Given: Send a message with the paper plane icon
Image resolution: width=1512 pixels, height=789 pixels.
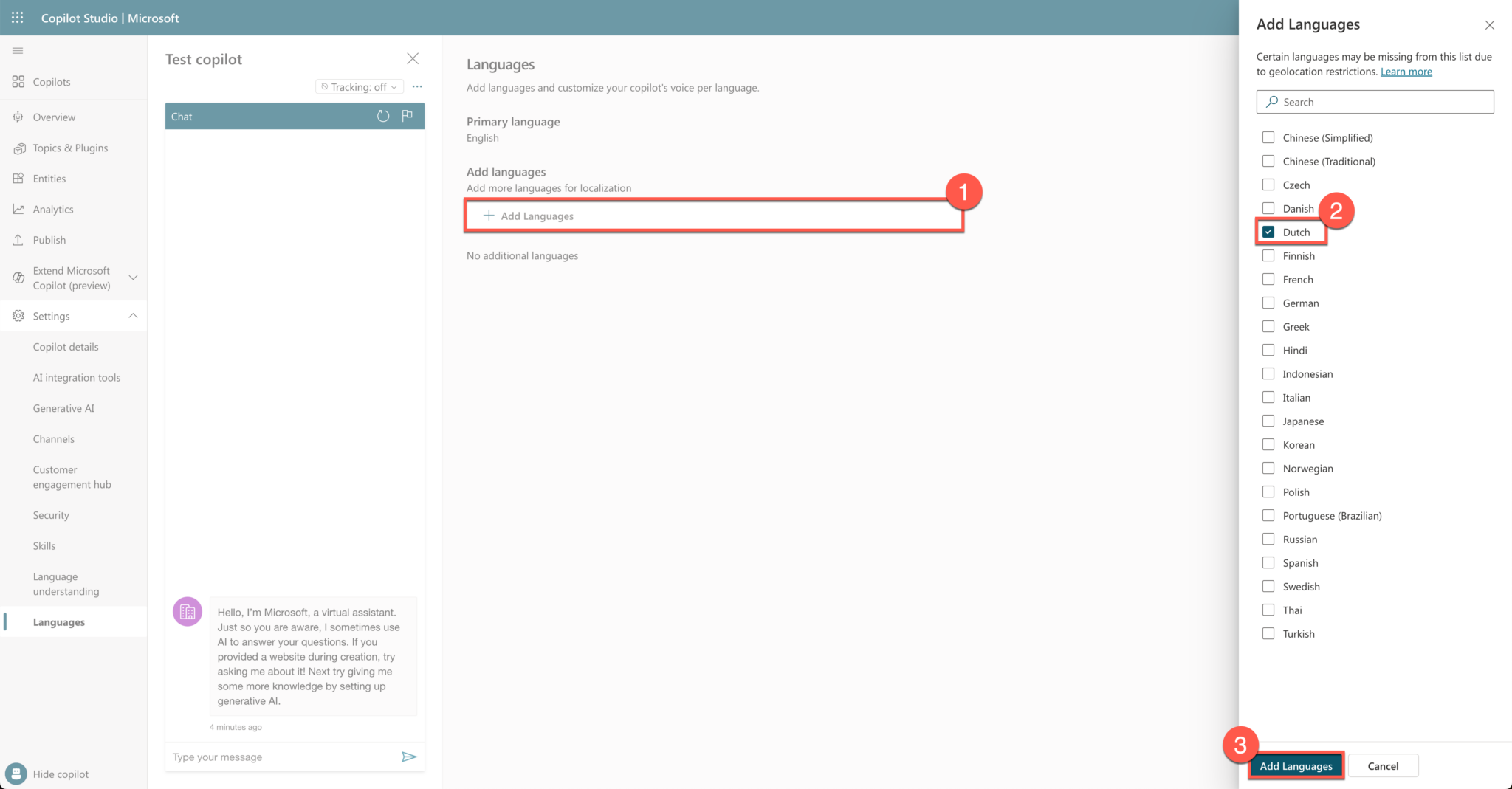Looking at the screenshot, I should [409, 757].
